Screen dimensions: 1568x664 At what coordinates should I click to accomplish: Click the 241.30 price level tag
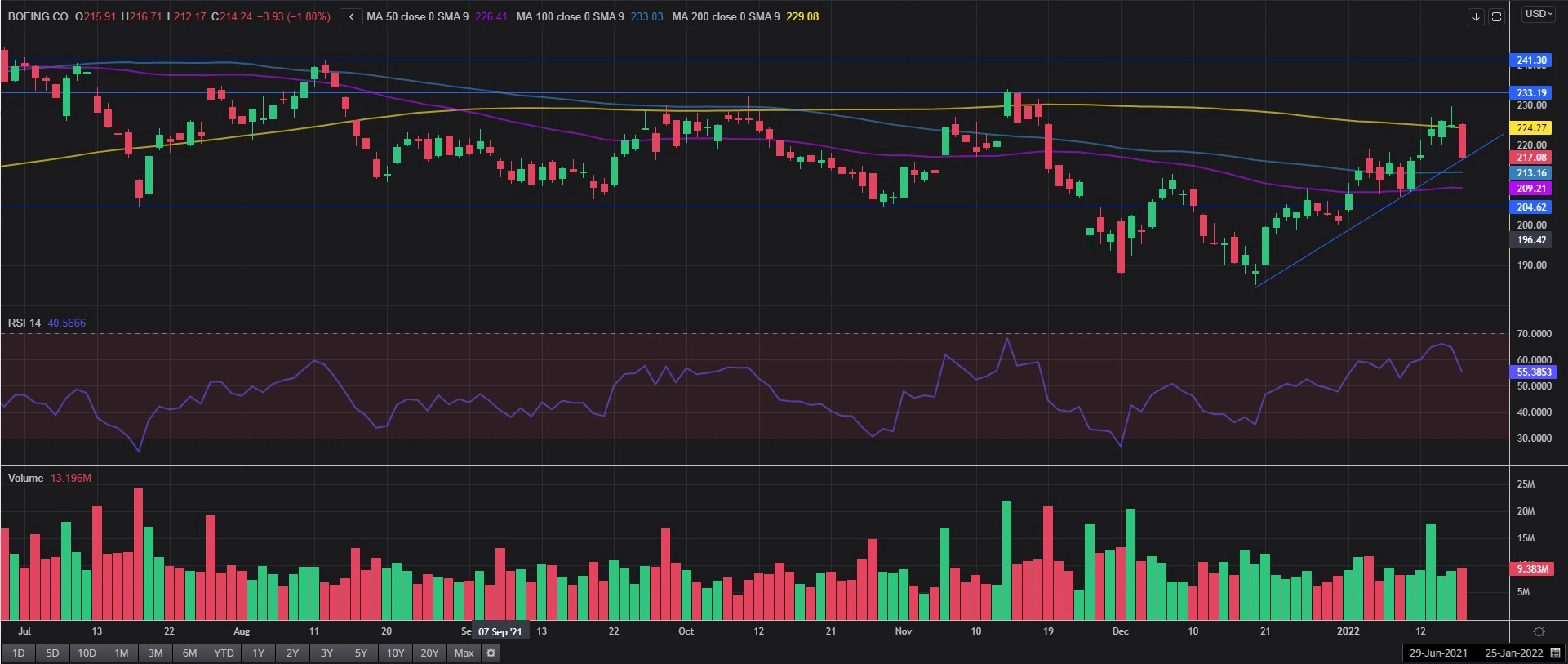[x=1531, y=60]
